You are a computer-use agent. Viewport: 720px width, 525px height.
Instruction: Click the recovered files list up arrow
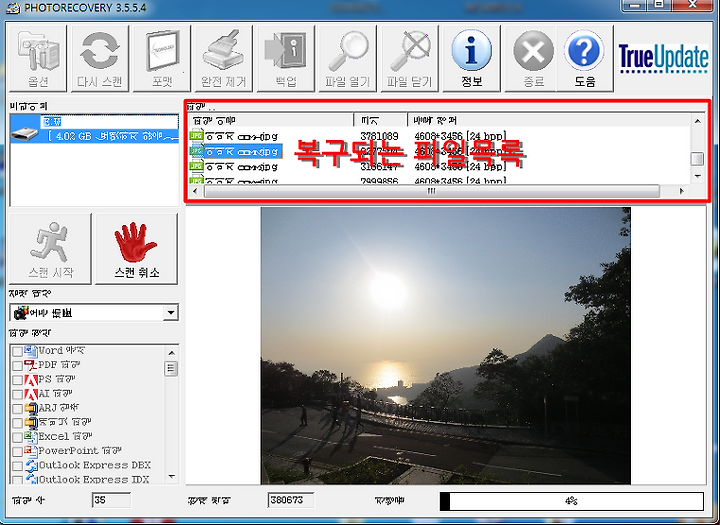point(698,121)
